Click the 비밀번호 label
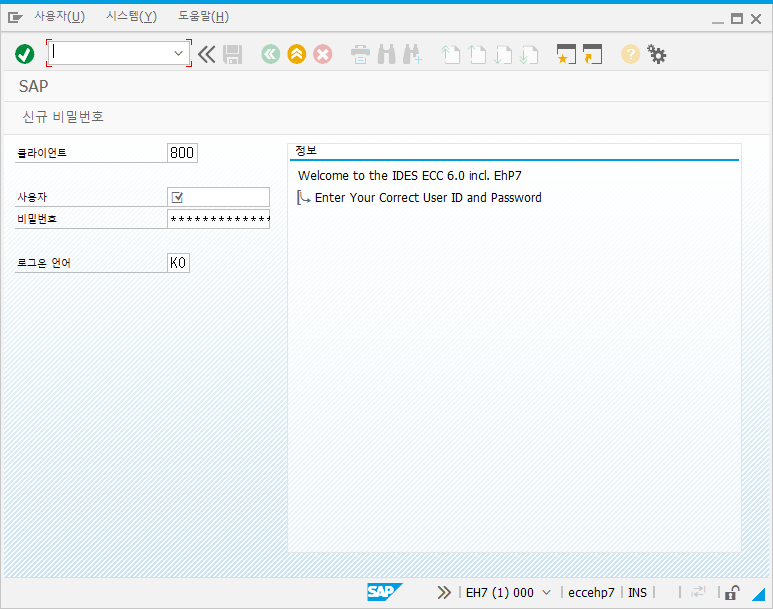The width and height of the screenshot is (773, 609). click(37, 219)
